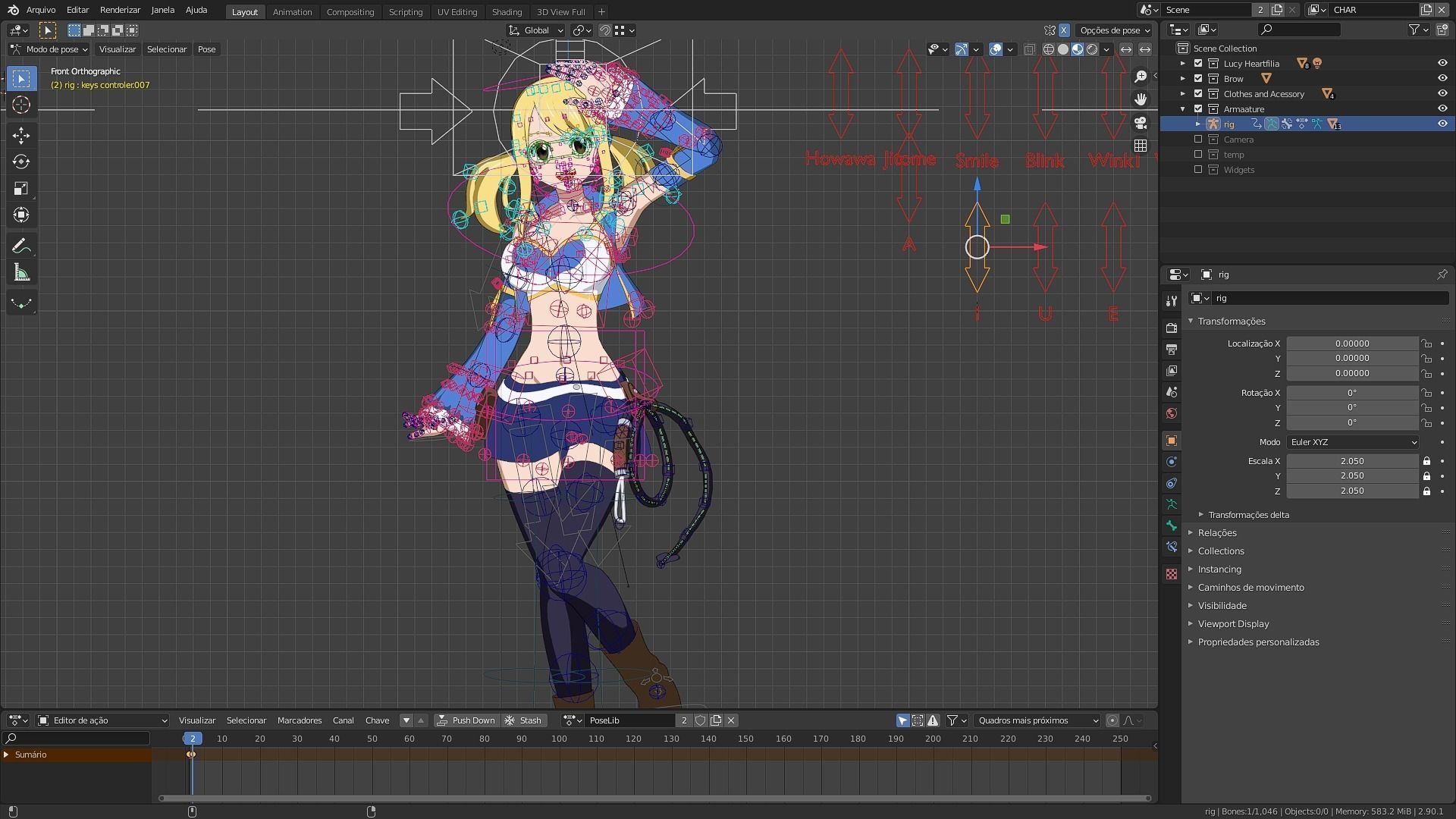This screenshot has width=1456, height=819.
Task: Choose the Measure ruler tool
Action: point(21,272)
